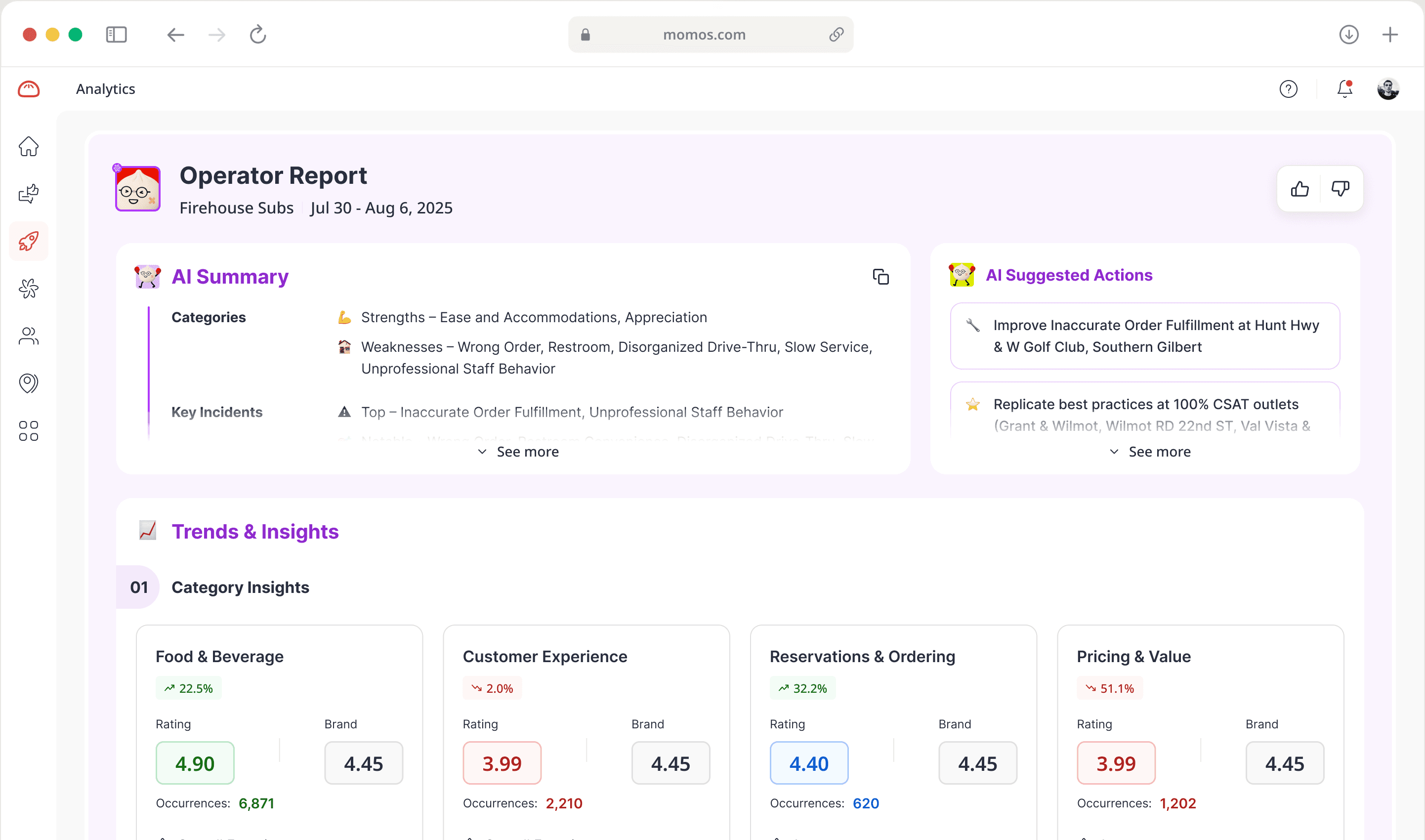Give a thumbs up to the Operator Report
Image resolution: width=1425 pixels, height=840 pixels.
[1299, 188]
